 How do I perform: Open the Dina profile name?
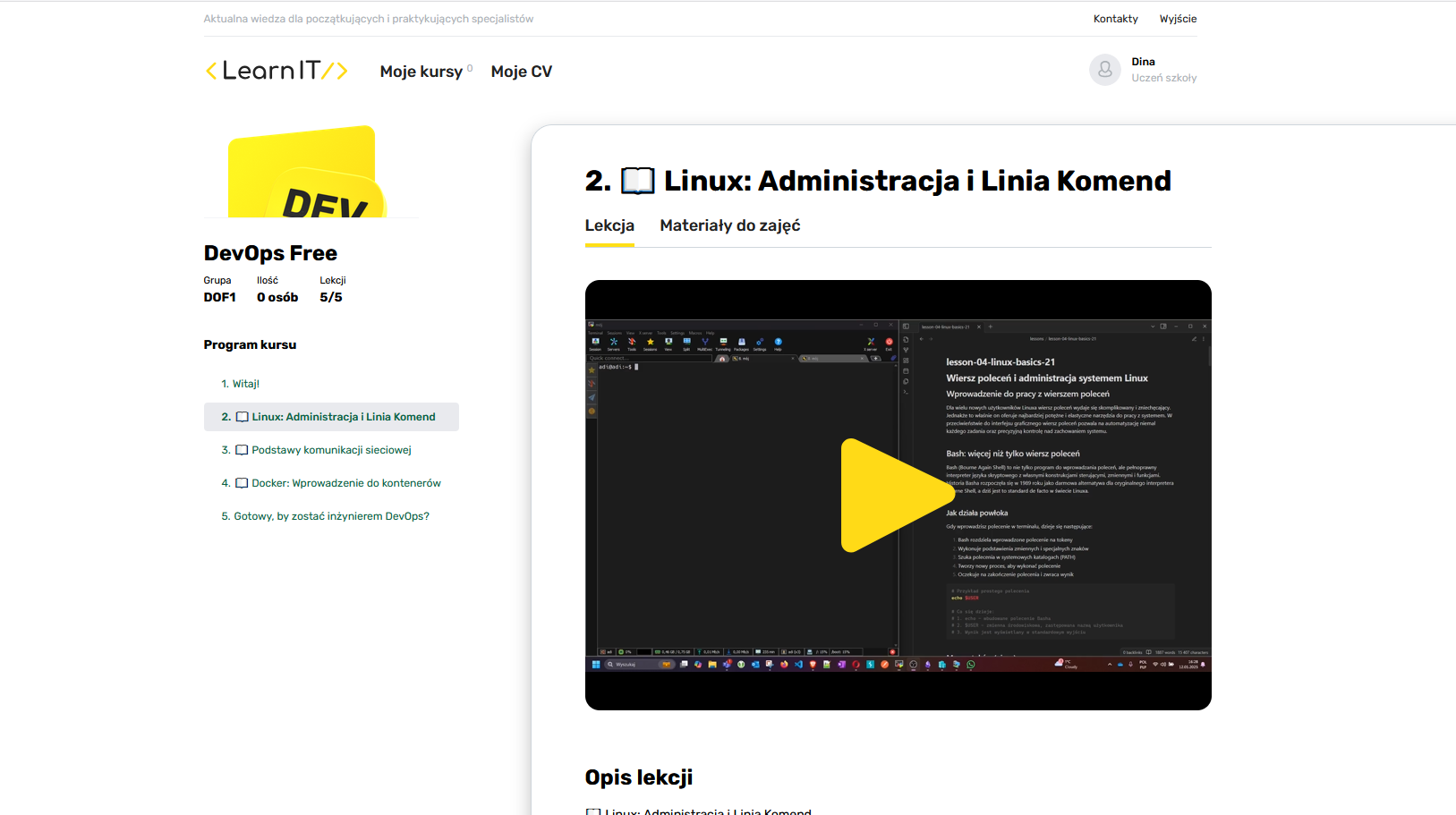pos(1143,62)
